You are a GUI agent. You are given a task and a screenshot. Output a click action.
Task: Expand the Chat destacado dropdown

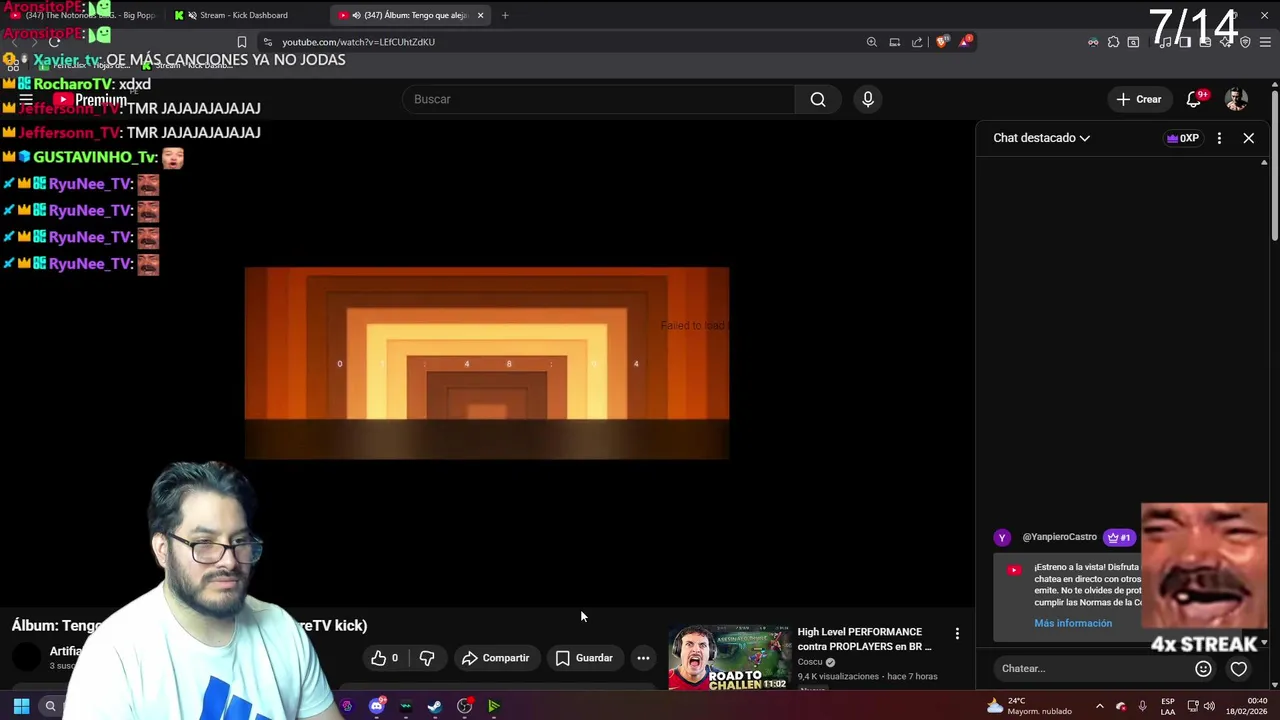click(x=1041, y=138)
